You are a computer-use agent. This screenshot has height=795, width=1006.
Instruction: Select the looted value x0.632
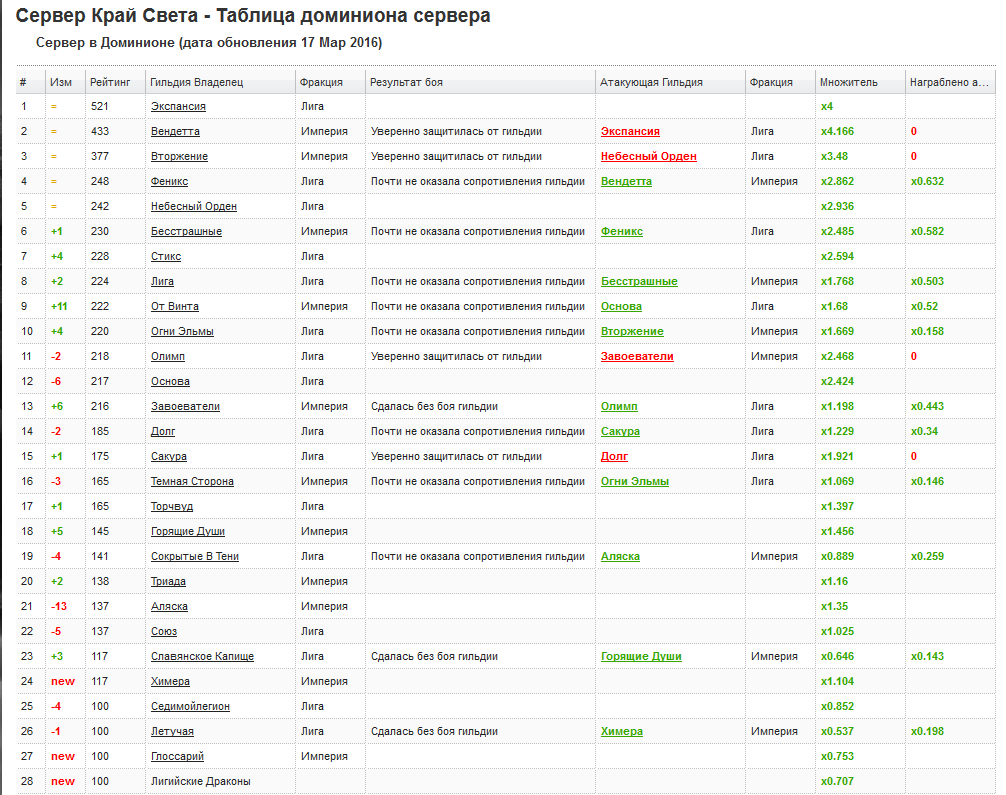coord(927,182)
